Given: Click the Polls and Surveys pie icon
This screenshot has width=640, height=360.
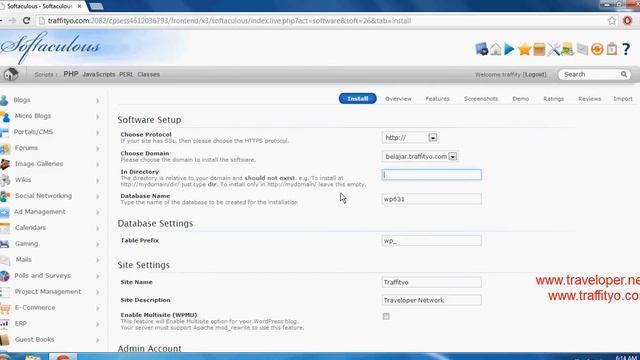Looking at the screenshot, I should [x=4, y=276].
